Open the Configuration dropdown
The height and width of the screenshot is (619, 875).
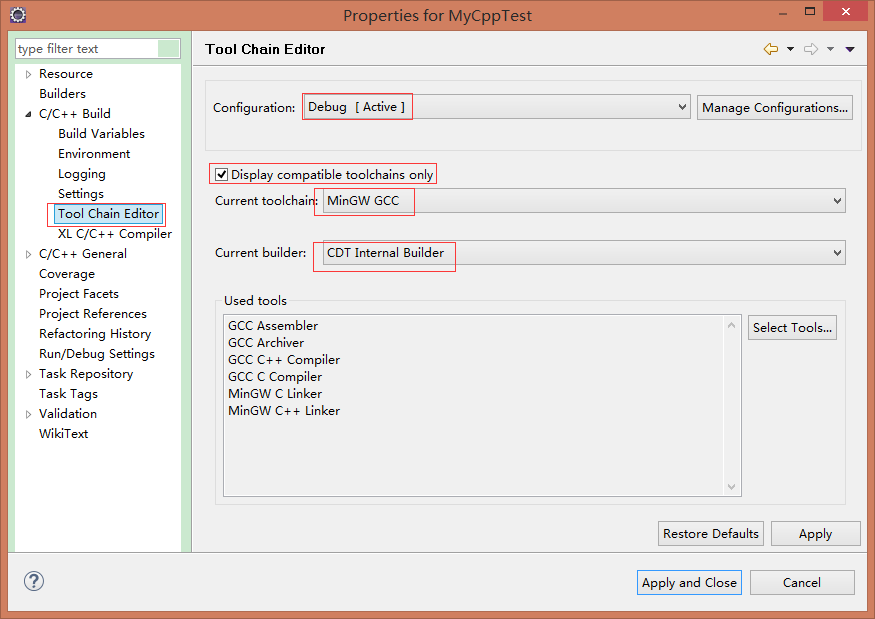click(x=497, y=107)
